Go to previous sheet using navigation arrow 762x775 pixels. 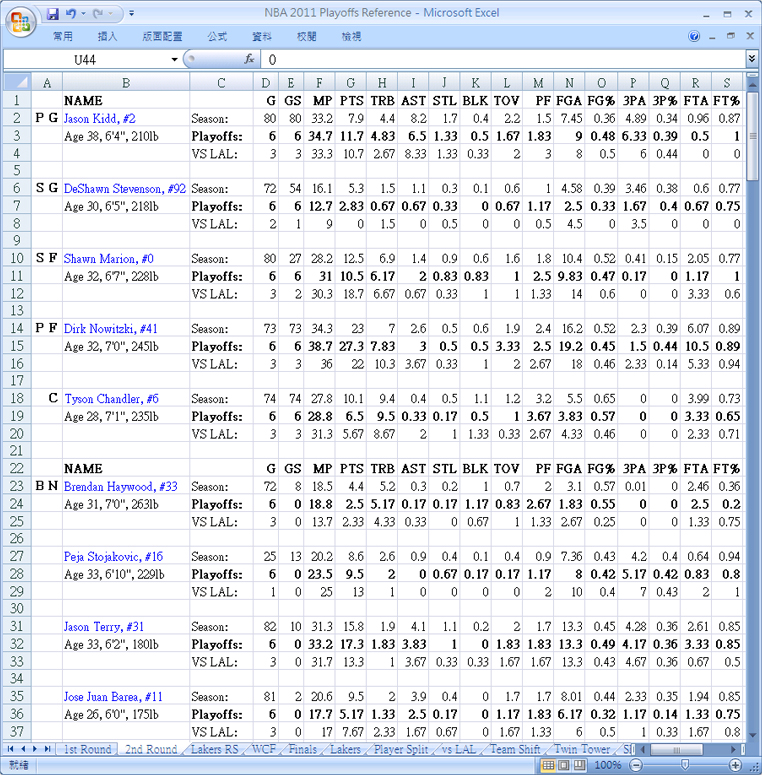tap(23, 749)
